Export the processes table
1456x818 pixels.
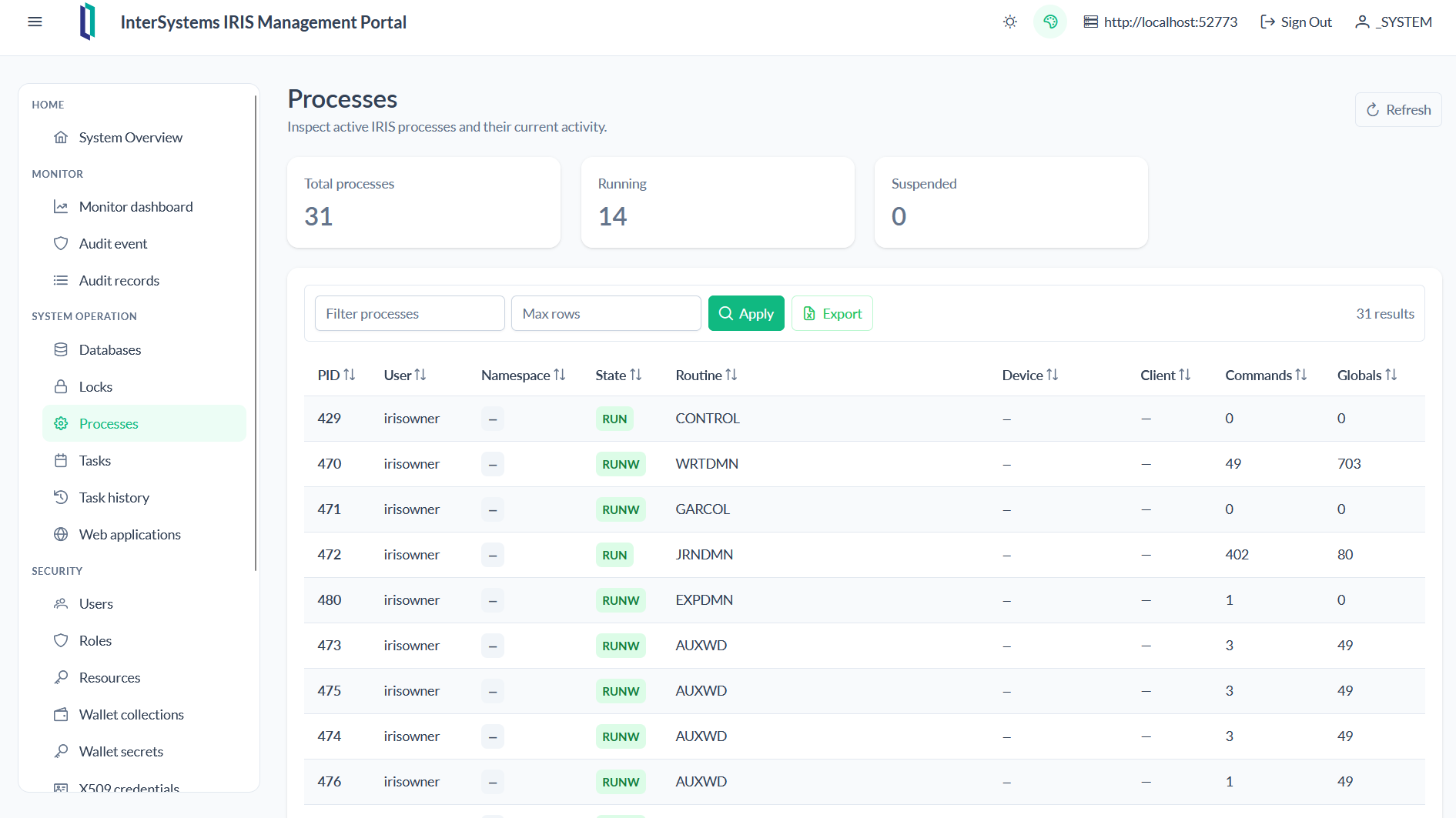pos(832,313)
